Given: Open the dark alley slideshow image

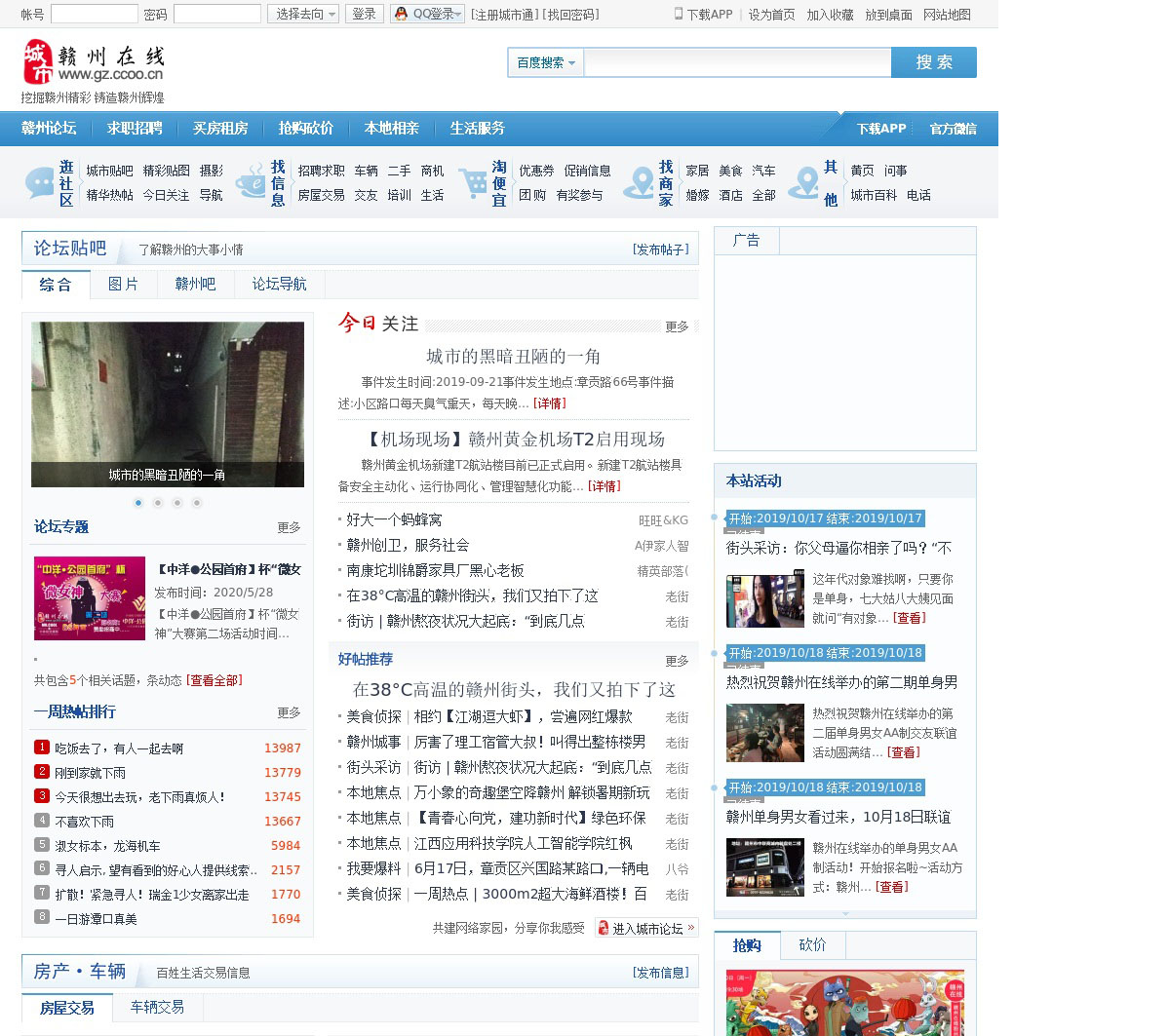Looking at the screenshot, I should tap(168, 403).
